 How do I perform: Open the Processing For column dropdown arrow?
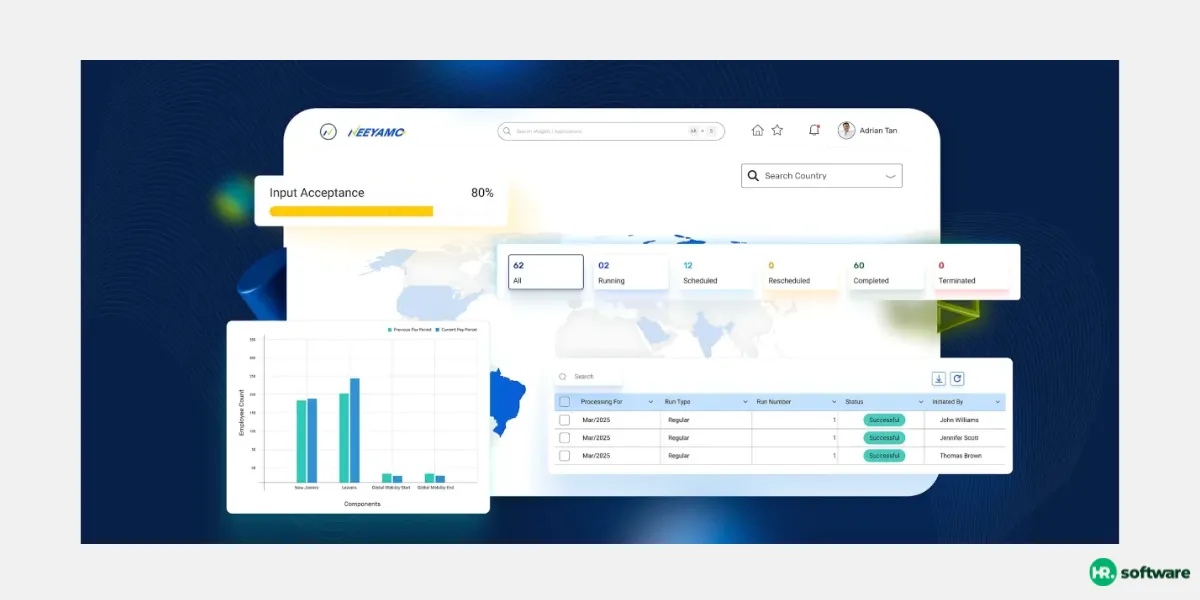click(x=652, y=402)
